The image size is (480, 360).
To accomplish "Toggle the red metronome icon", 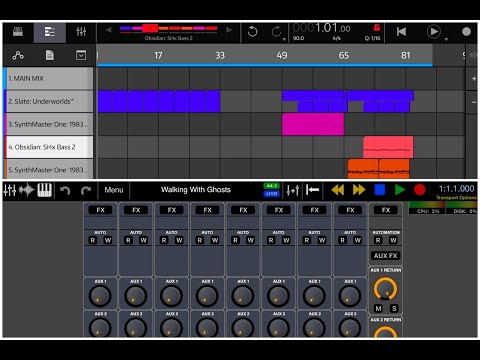I will (x=377, y=28).
